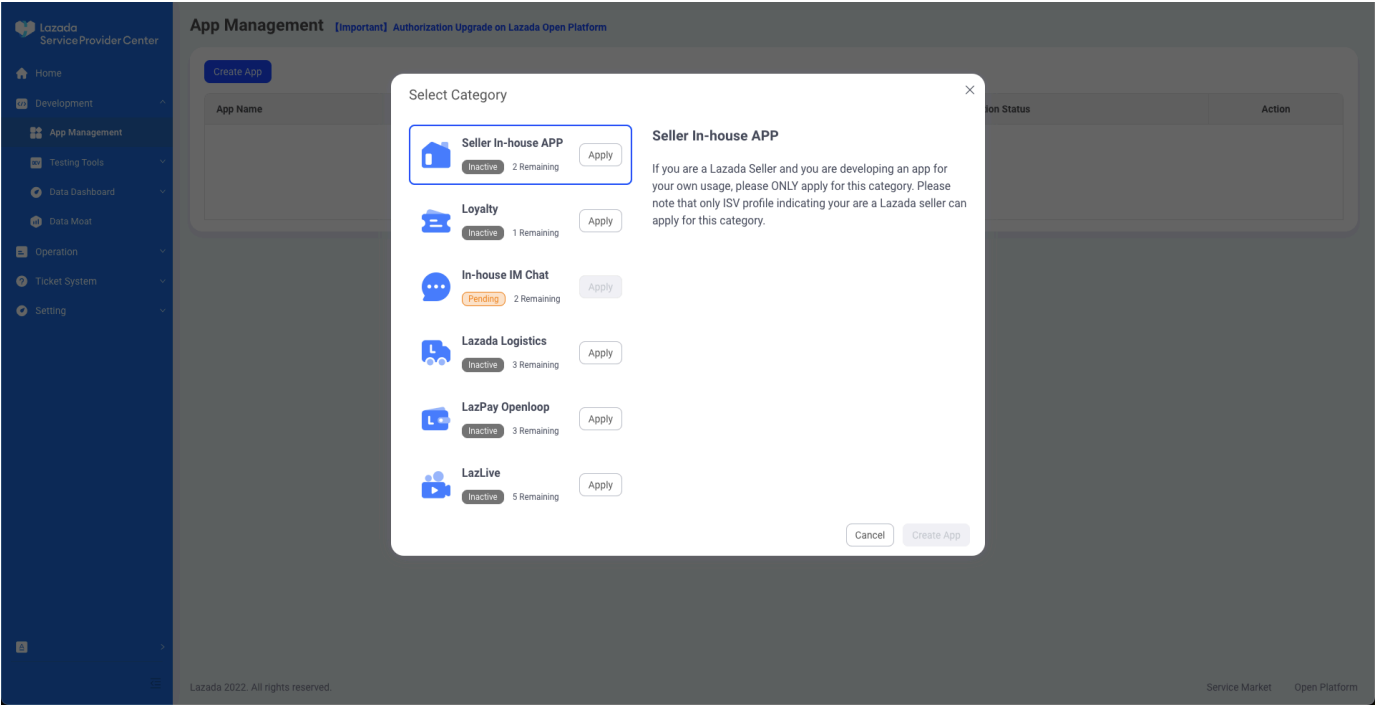The height and width of the screenshot is (706, 1375).
Task: Click the Inactive badge under Loyalty
Action: pyautogui.click(x=483, y=233)
